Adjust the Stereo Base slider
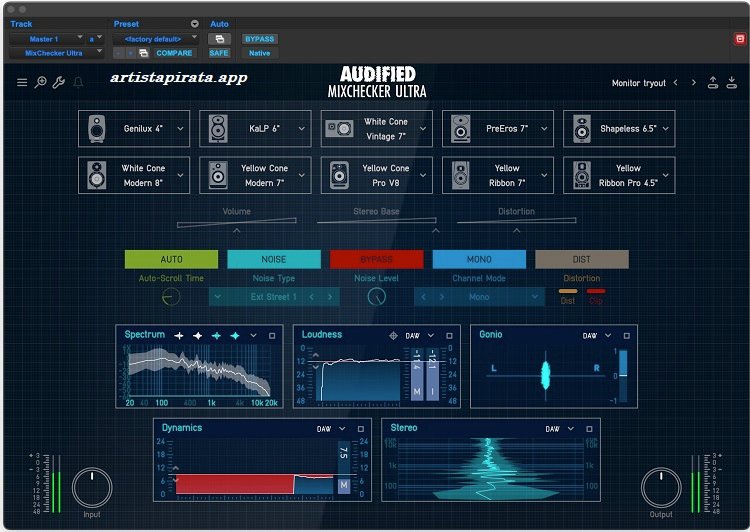This screenshot has height=532, width=750. pos(376,221)
